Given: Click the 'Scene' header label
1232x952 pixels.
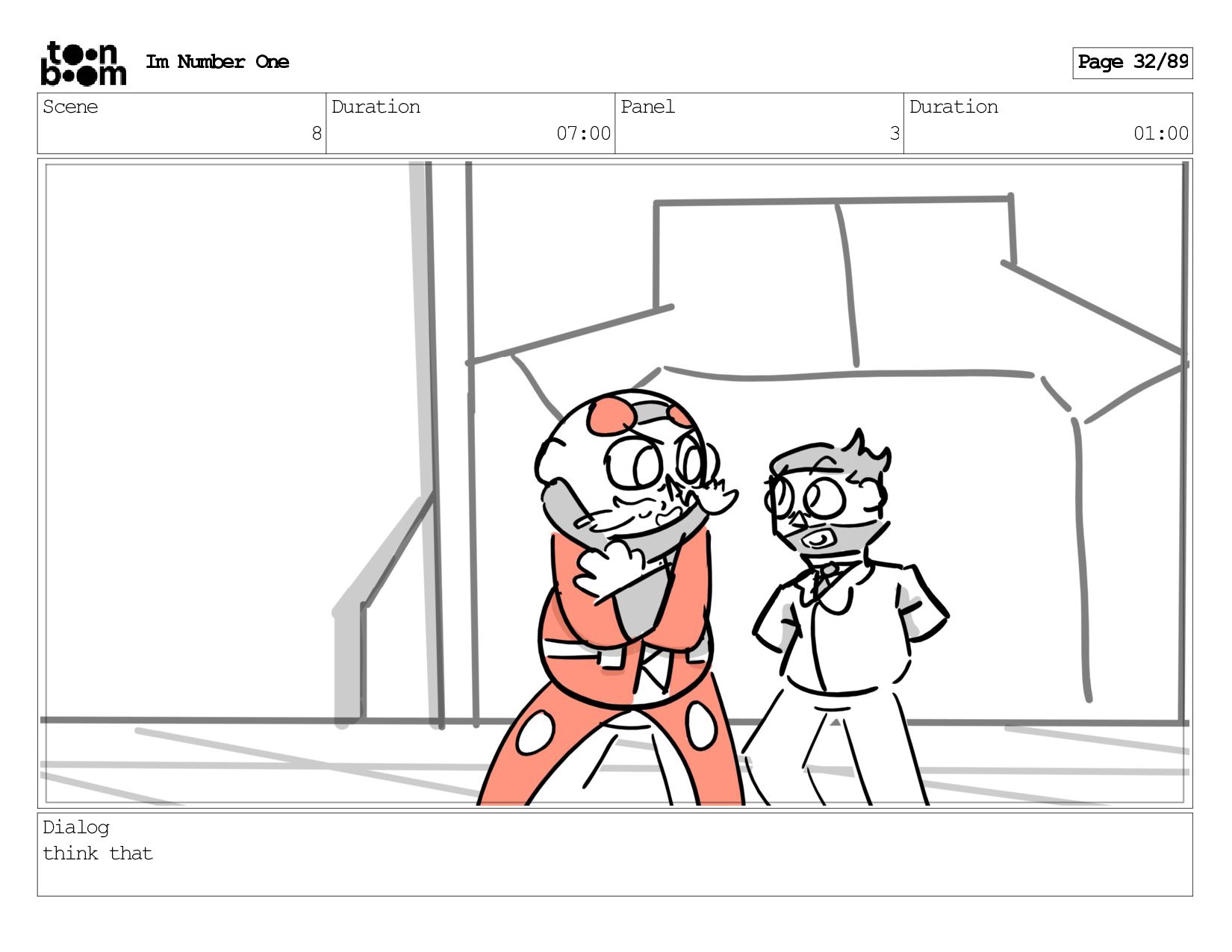Looking at the screenshot, I should tap(70, 107).
